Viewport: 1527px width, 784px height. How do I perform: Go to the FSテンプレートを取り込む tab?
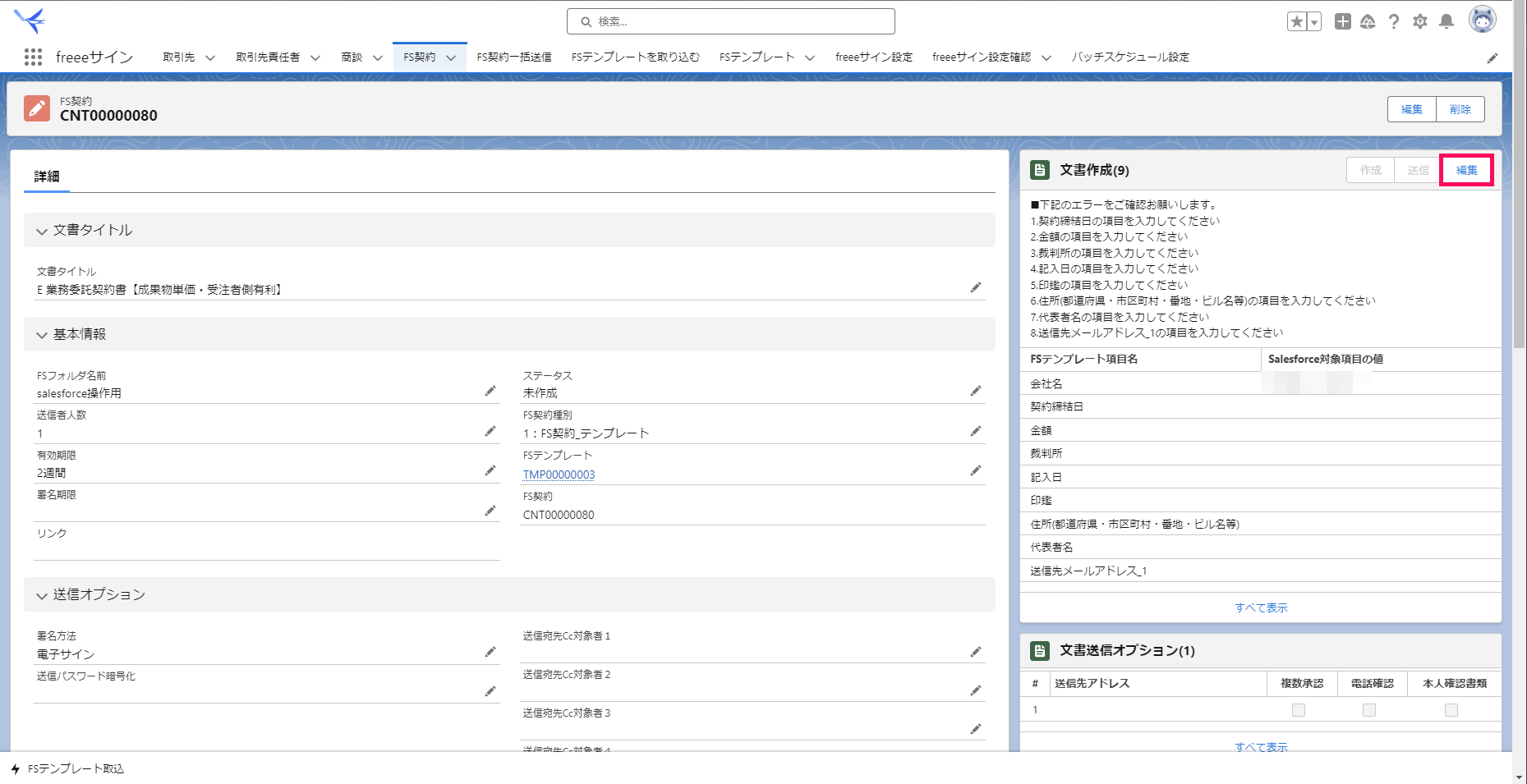(x=636, y=57)
